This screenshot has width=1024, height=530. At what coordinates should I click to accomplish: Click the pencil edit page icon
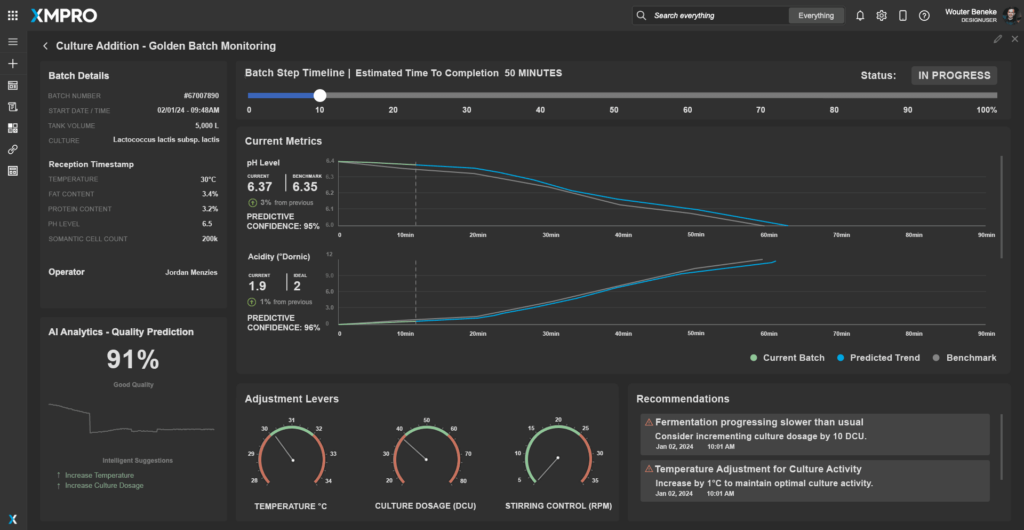pos(997,39)
